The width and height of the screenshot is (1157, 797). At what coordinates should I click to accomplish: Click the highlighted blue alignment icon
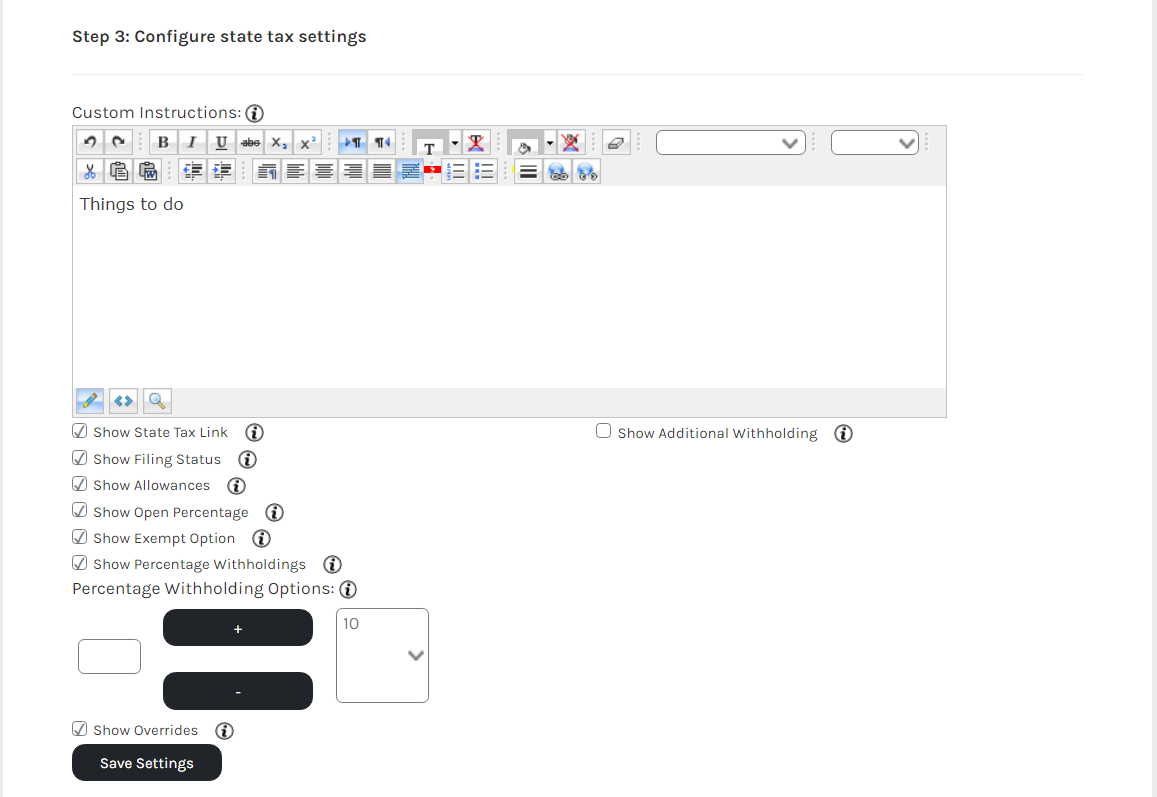[410, 171]
